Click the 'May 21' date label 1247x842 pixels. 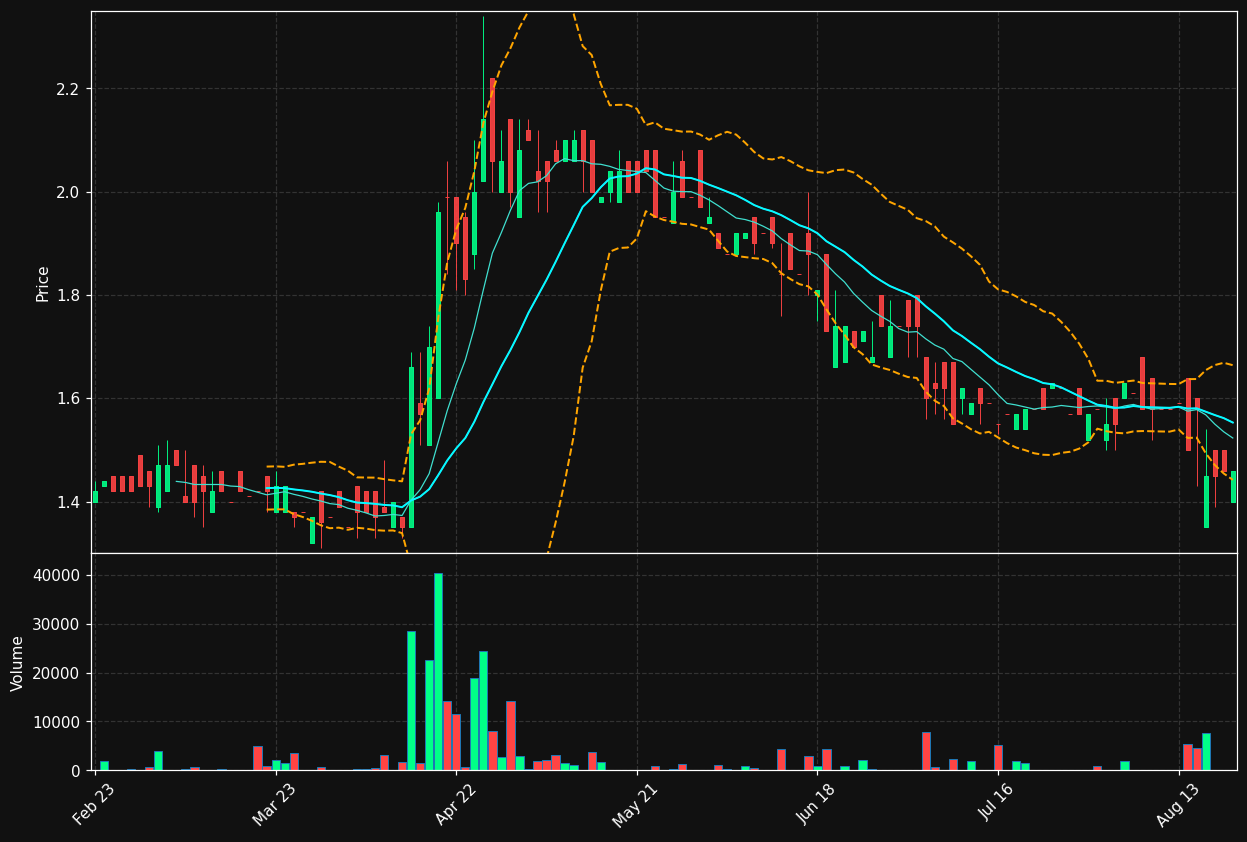pos(636,804)
